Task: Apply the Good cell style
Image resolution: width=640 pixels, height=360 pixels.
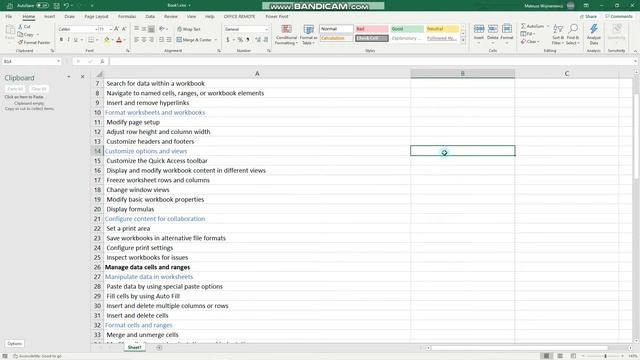Action: [407, 29]
